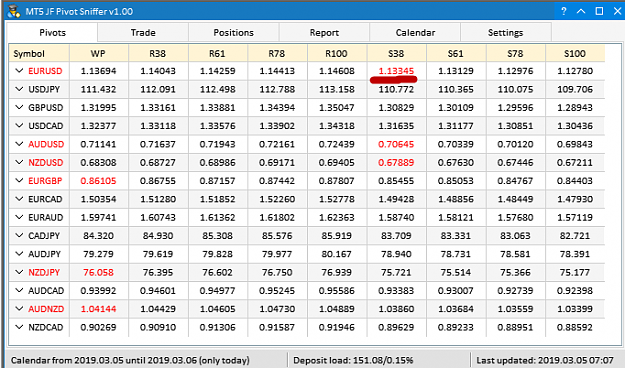Select the EURUSD symbol name
This screenshot has height=368, width=625.
[45, 71]
